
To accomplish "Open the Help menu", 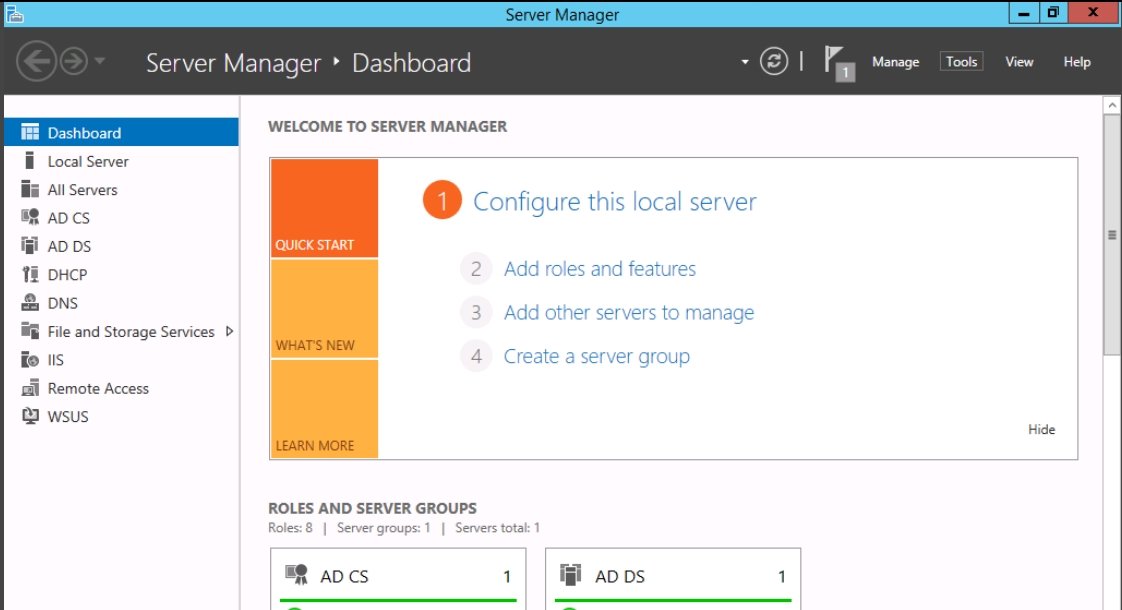I will (1076, 62).
